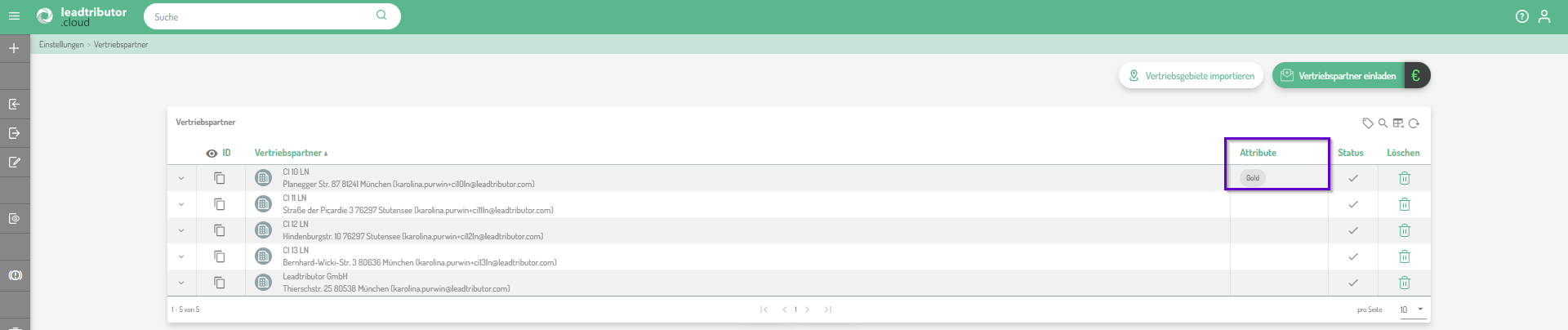Toggle the eye icon next to ID column

(212, 154)
